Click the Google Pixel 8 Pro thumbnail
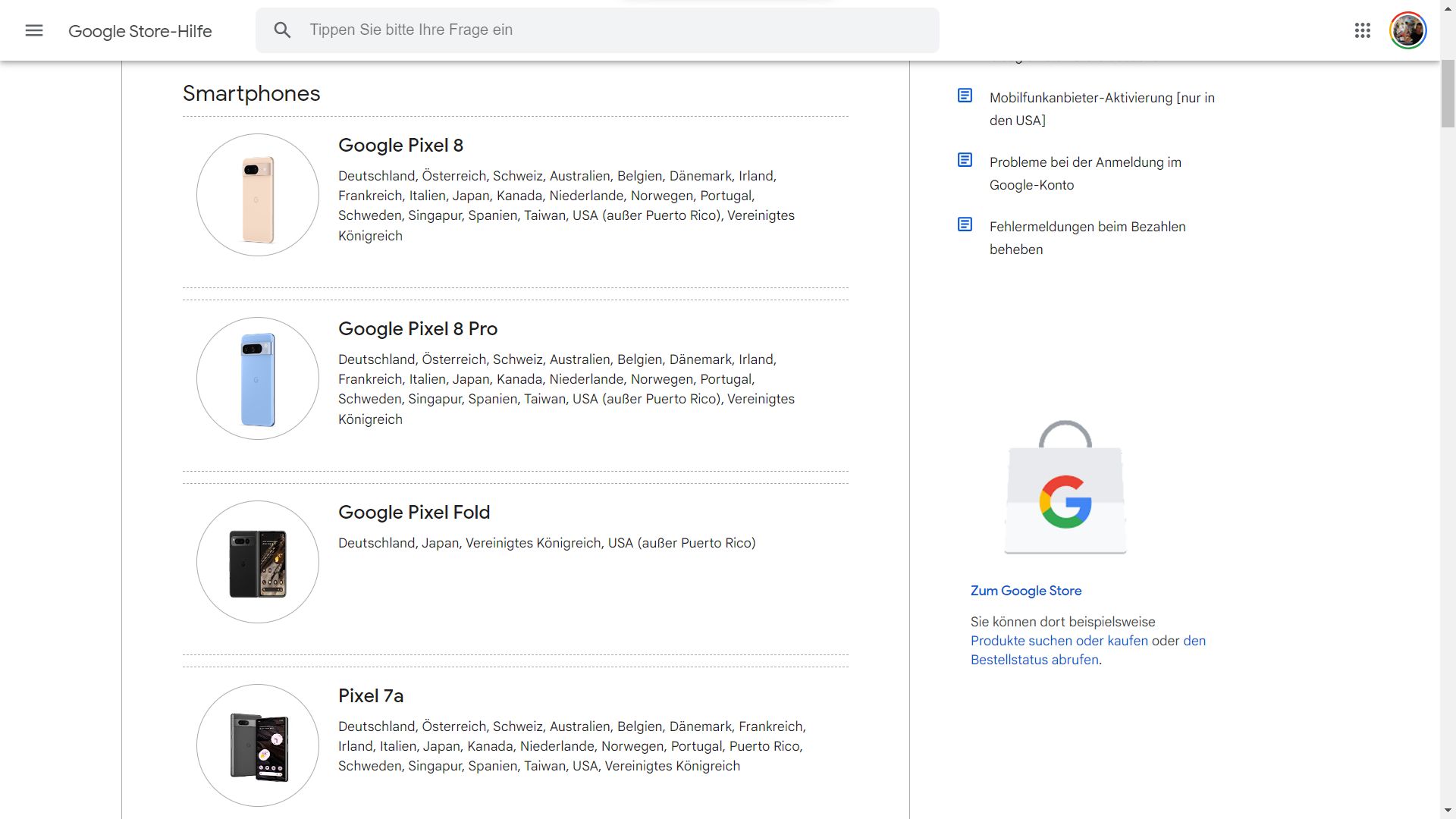Screen dimensions: 1456x819 click(258, 378)
